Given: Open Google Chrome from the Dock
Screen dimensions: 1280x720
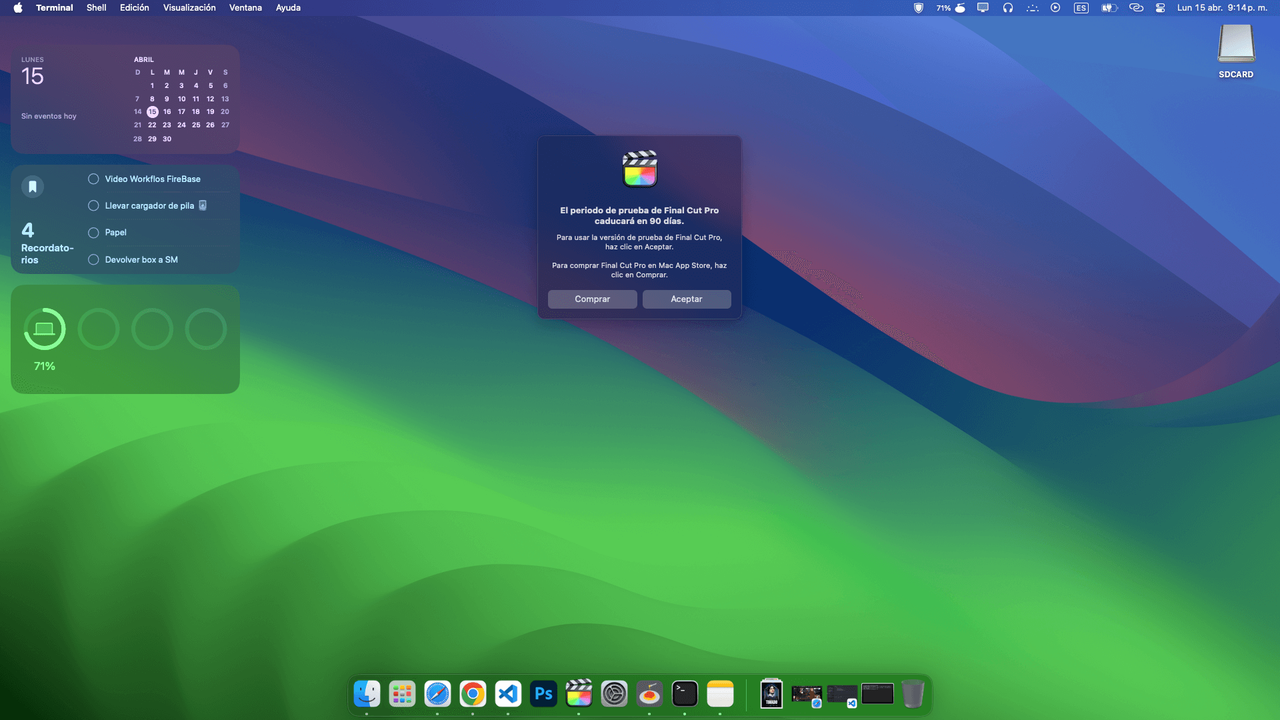Looking at the screenshot, I should (472, 693).
